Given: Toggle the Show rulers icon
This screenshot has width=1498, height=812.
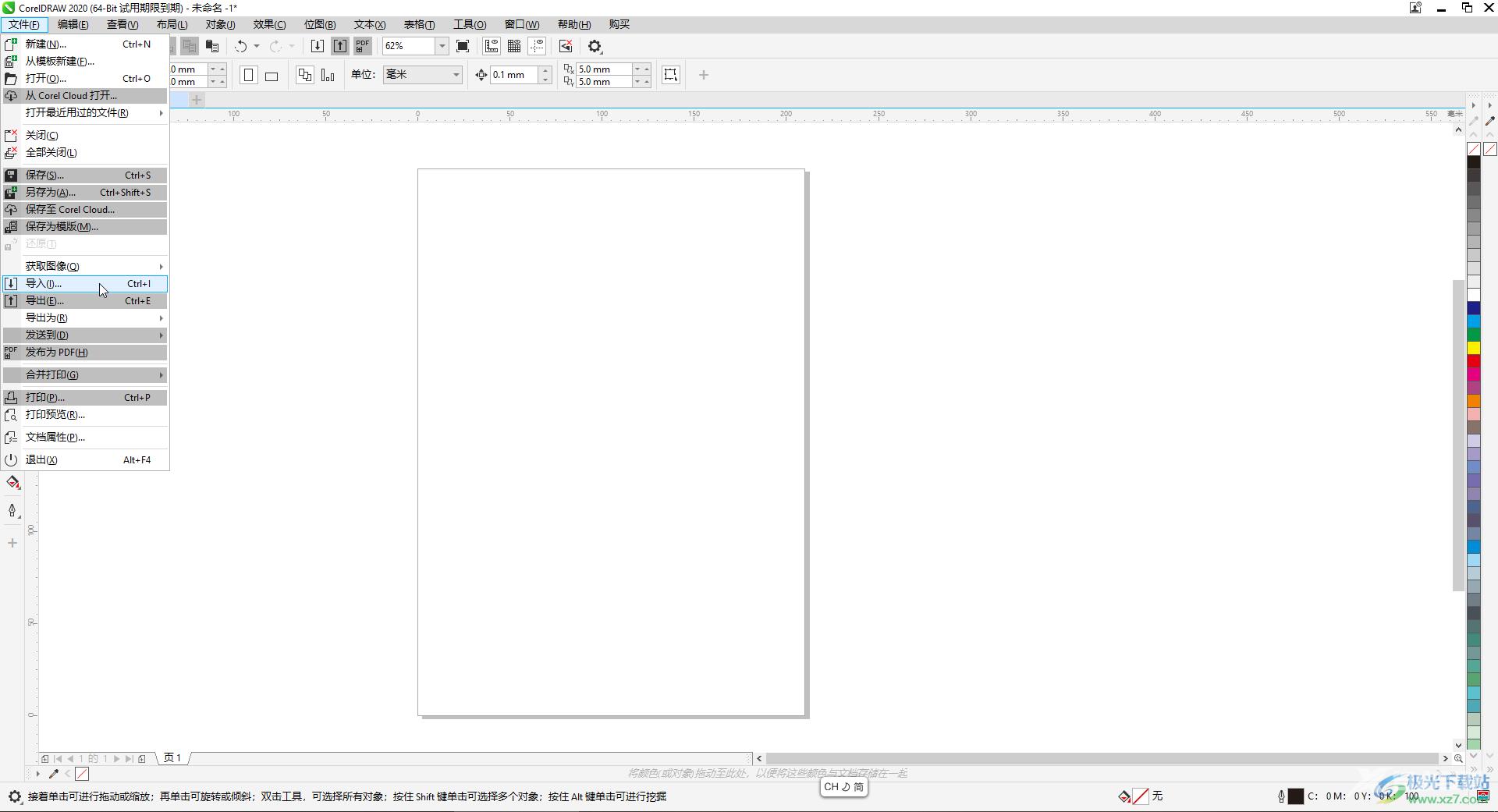Looking at the screenshot, I should 492,47.
